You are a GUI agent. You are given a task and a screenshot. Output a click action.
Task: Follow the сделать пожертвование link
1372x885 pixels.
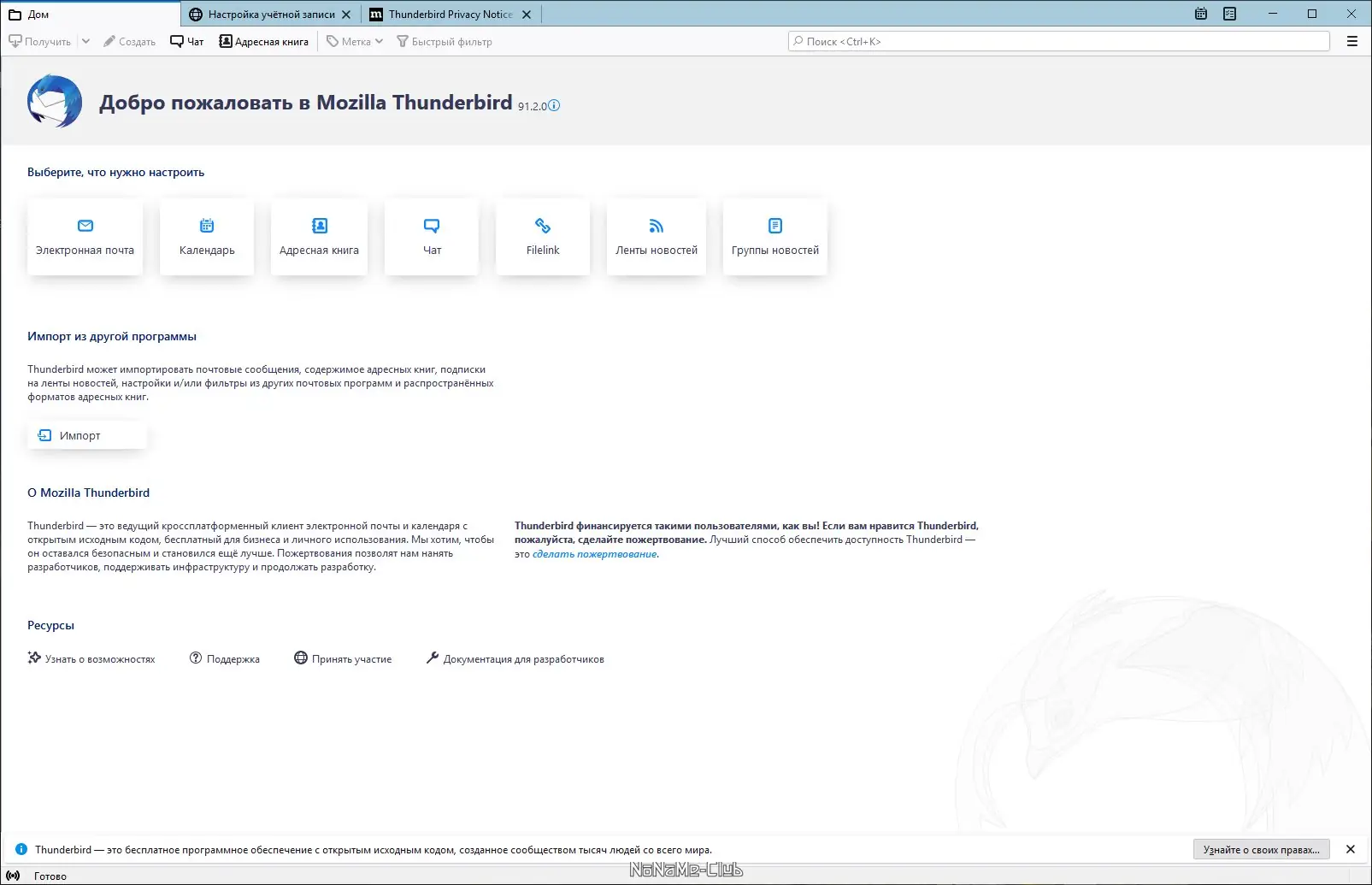pos(595,554)
